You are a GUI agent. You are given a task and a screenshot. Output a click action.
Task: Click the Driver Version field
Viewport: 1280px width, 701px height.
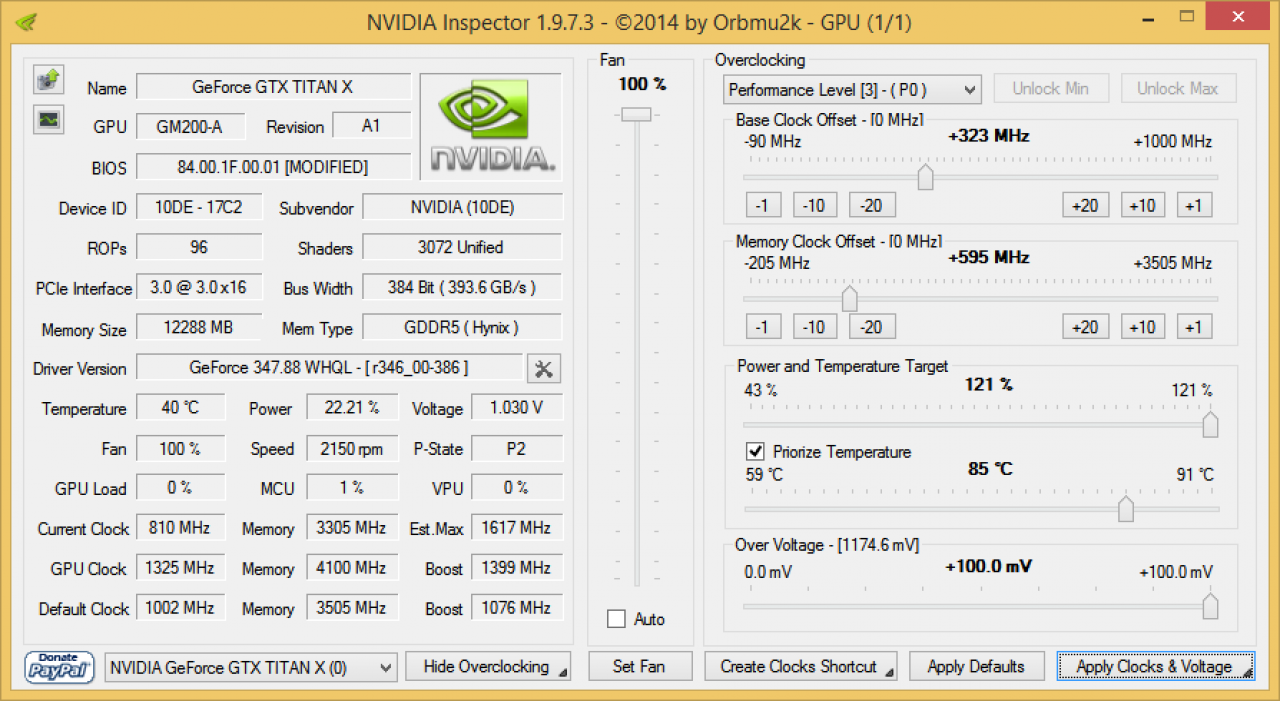coord(329,368)
